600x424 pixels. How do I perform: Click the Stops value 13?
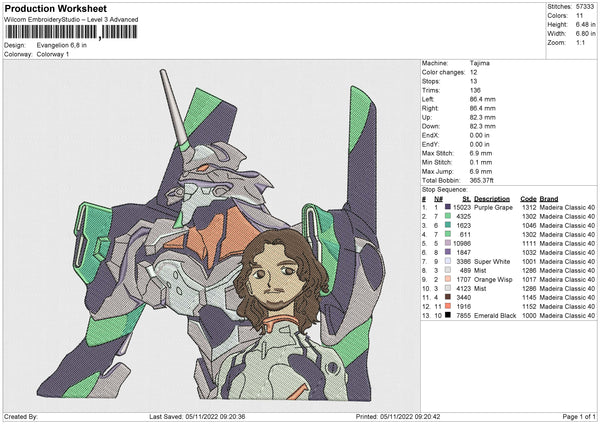(473, 81)
